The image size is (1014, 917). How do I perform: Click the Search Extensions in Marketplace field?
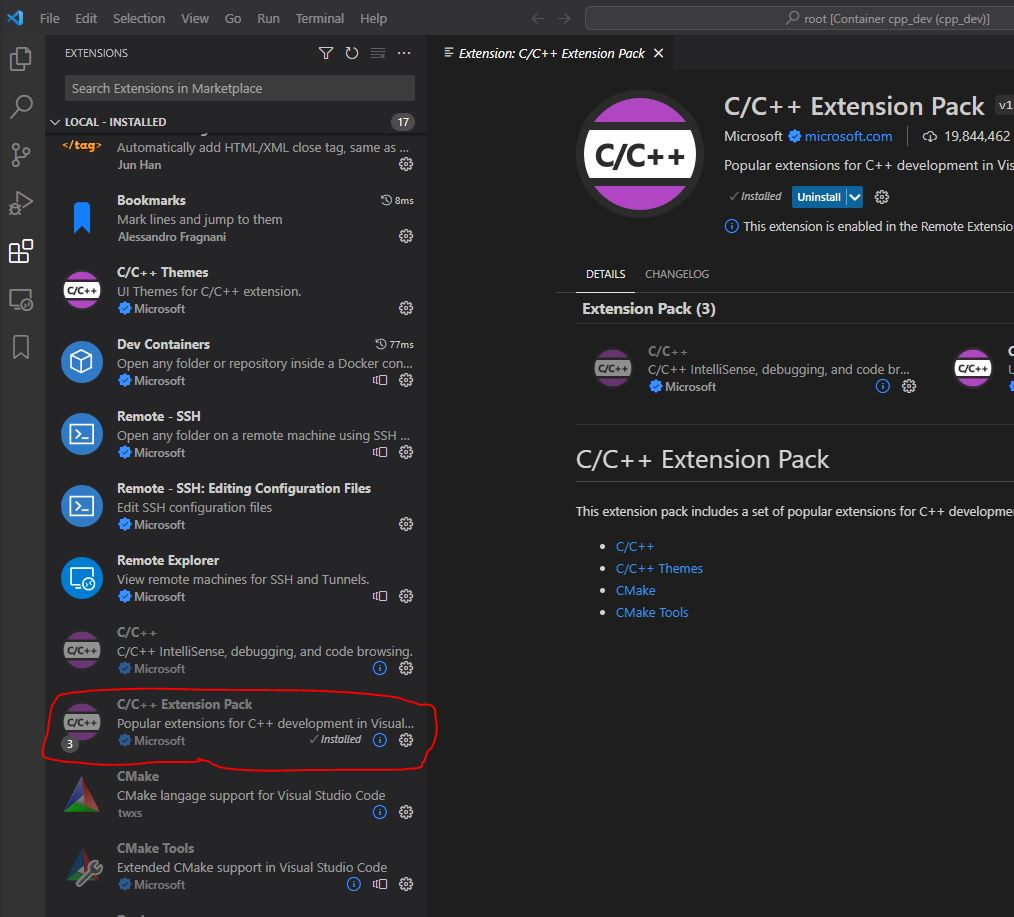coord(239,88)
